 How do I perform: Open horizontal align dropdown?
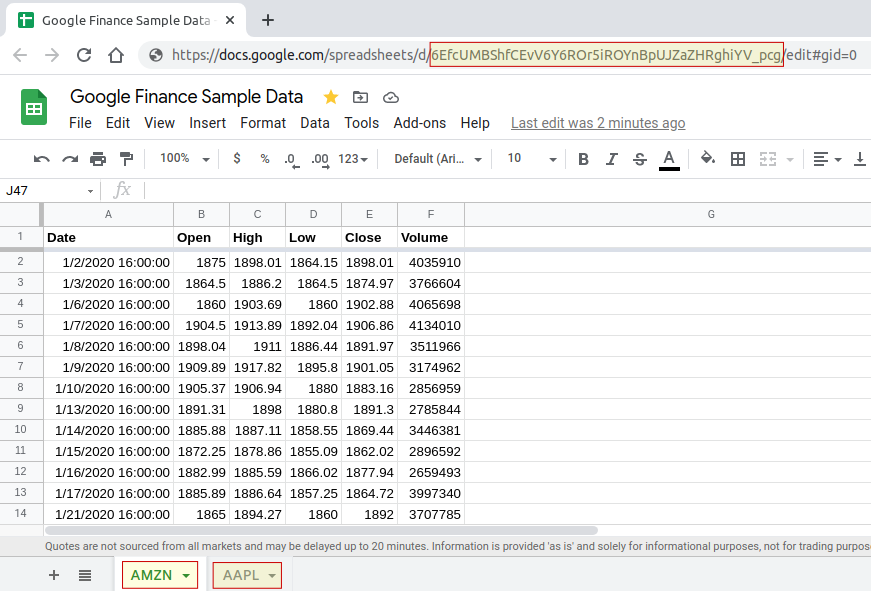827,159
